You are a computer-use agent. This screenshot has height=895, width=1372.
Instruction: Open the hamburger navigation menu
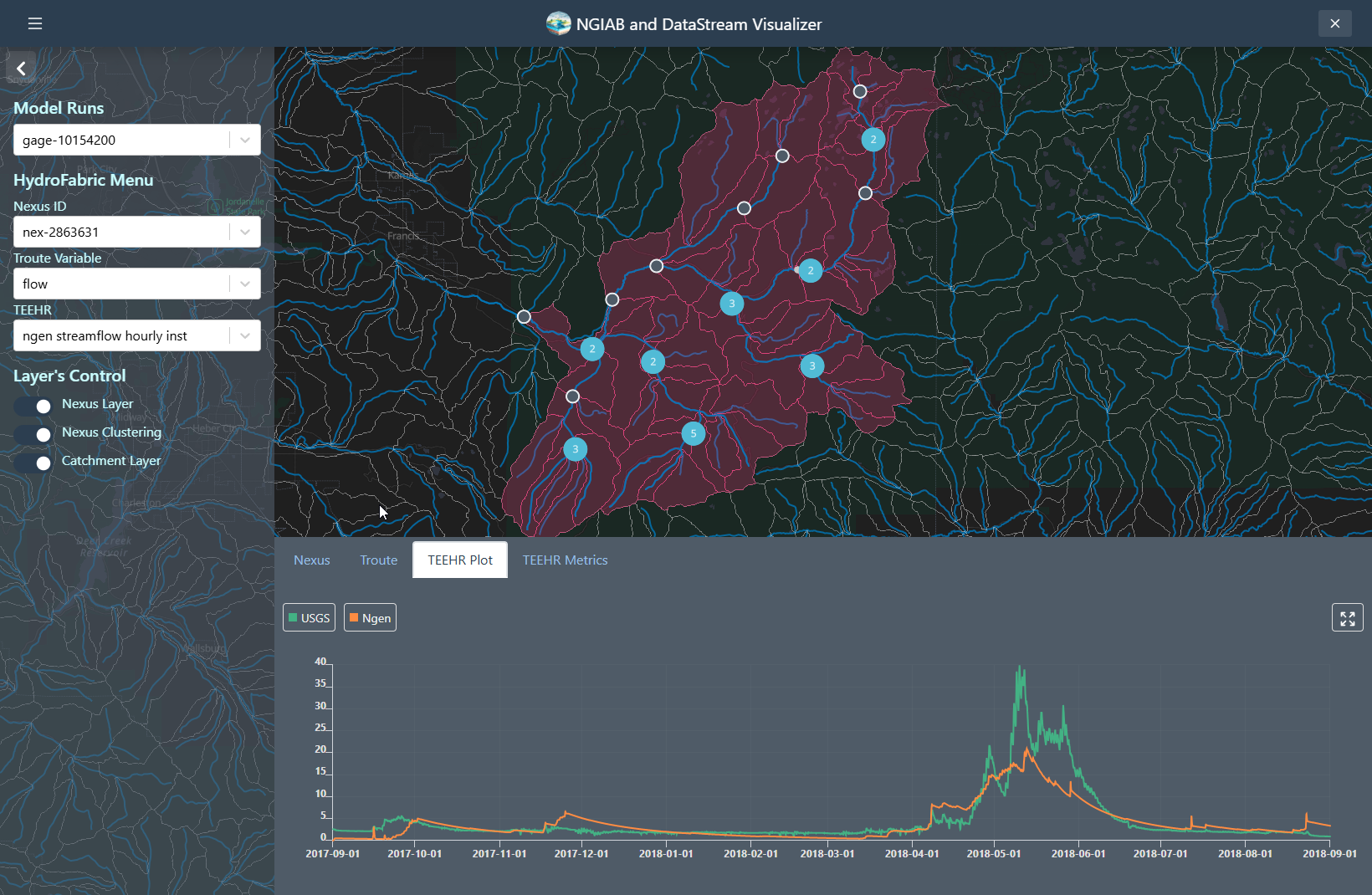tap(34, 23)
